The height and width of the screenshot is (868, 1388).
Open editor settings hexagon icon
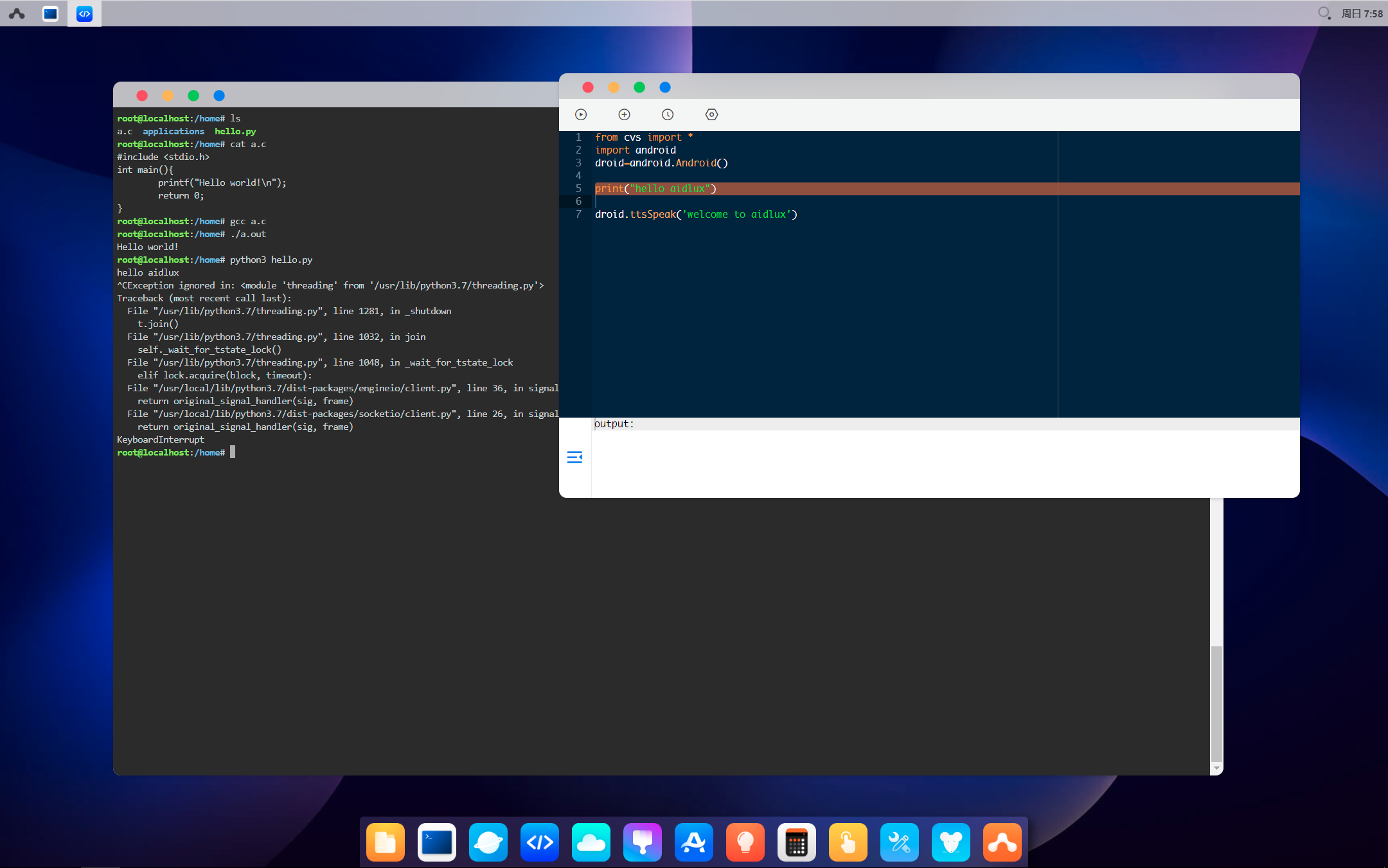(x=711, y=114)
